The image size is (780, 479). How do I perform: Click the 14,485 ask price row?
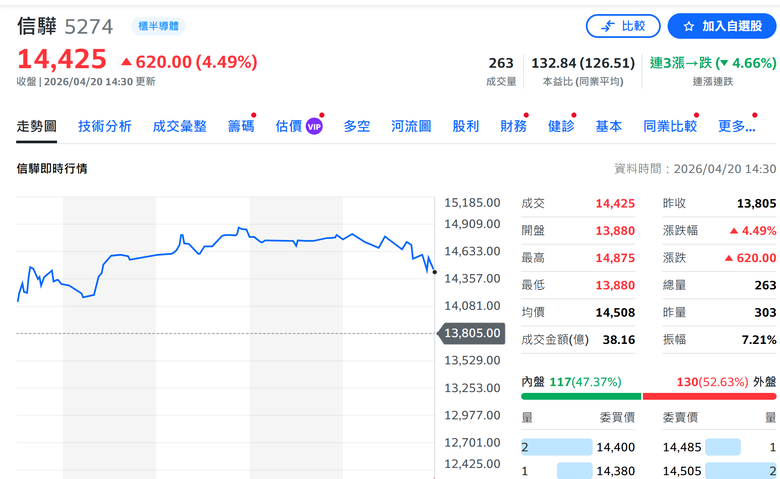click(719, 447)
